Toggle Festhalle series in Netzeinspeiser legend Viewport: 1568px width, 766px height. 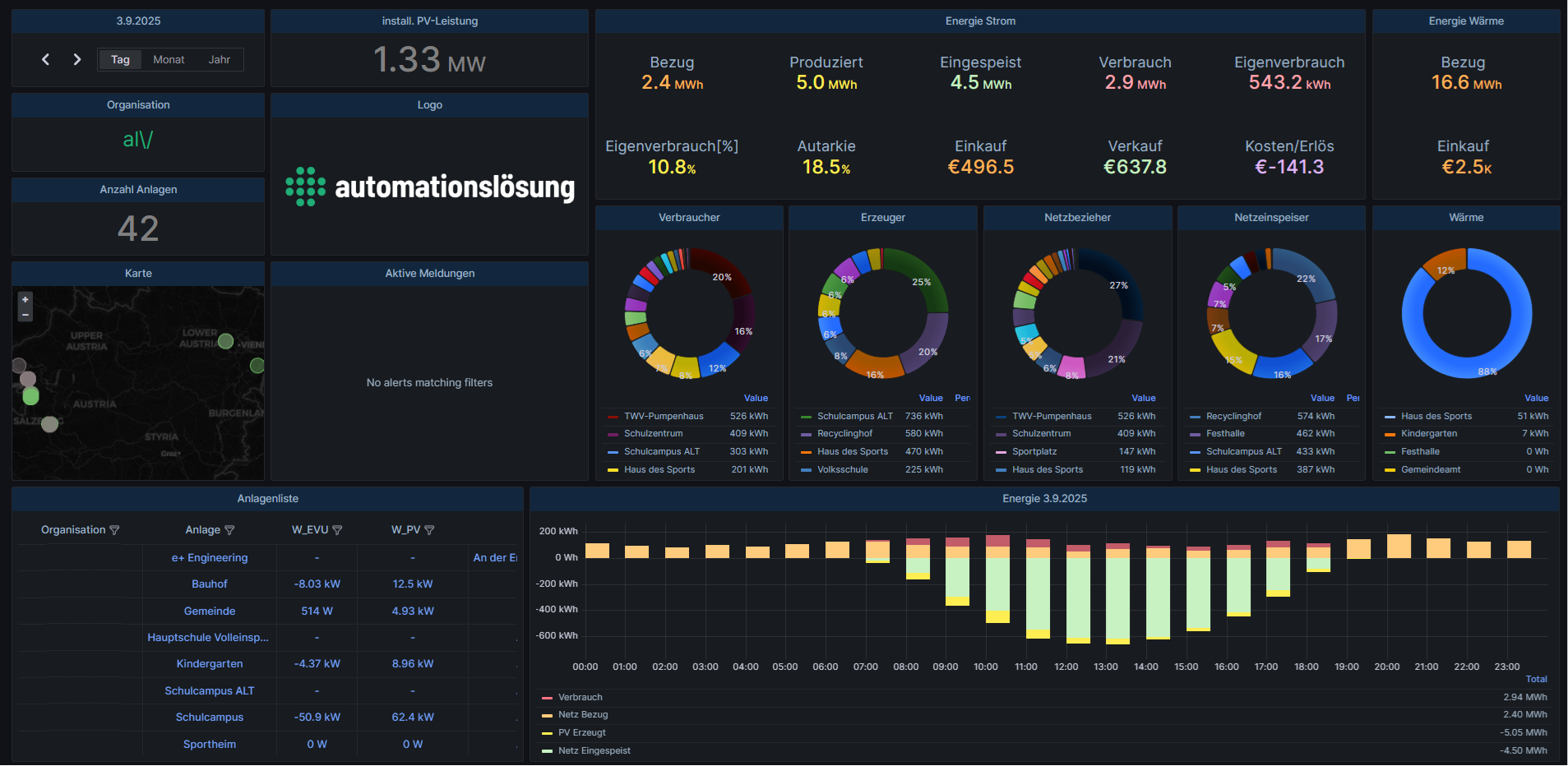coord(1225,433)
